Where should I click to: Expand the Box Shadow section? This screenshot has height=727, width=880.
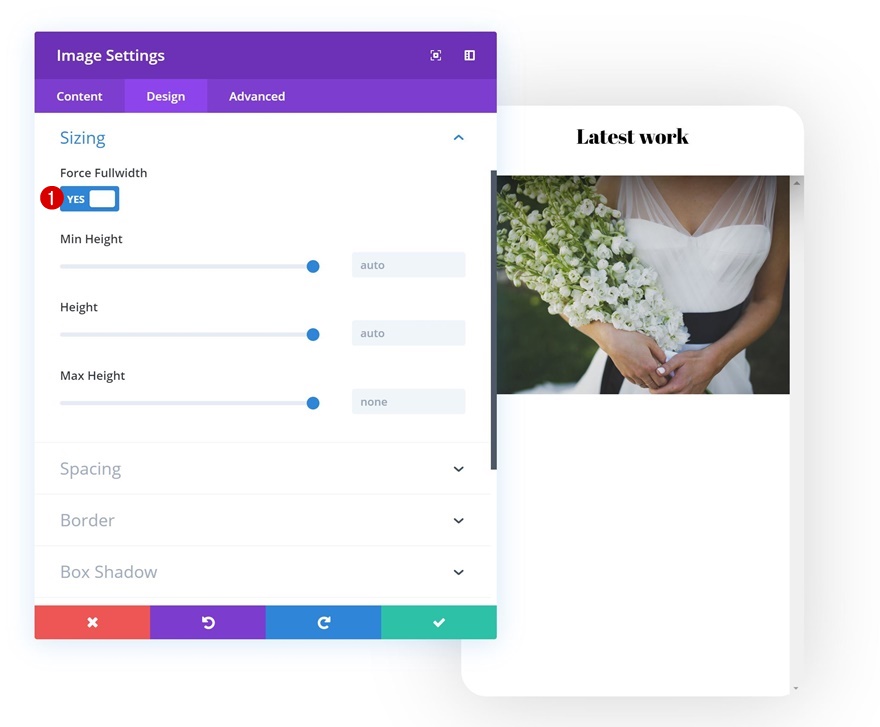(263, 572)
